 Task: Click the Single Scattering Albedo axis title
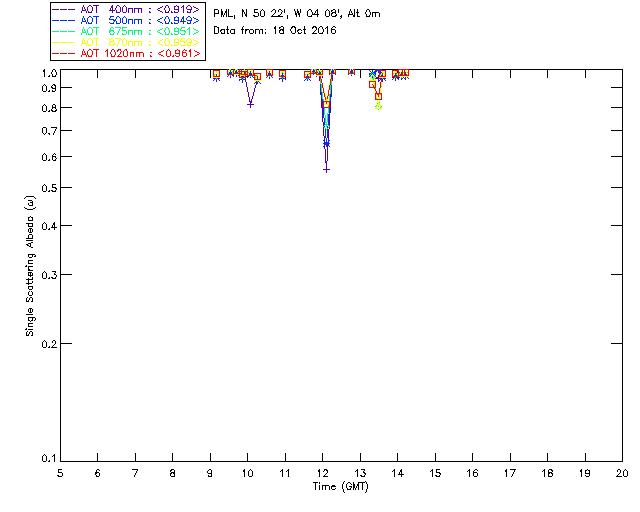[x=30, y=266]
